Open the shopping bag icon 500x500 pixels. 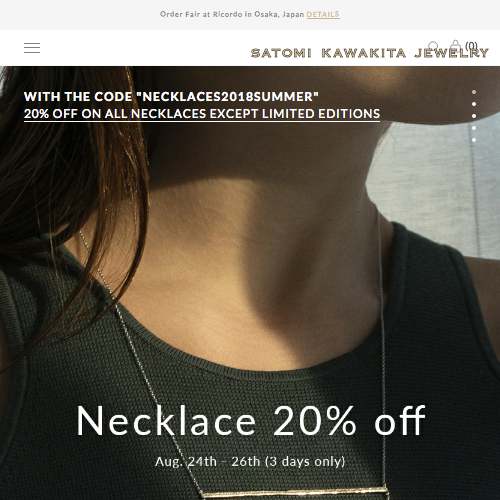455,45
